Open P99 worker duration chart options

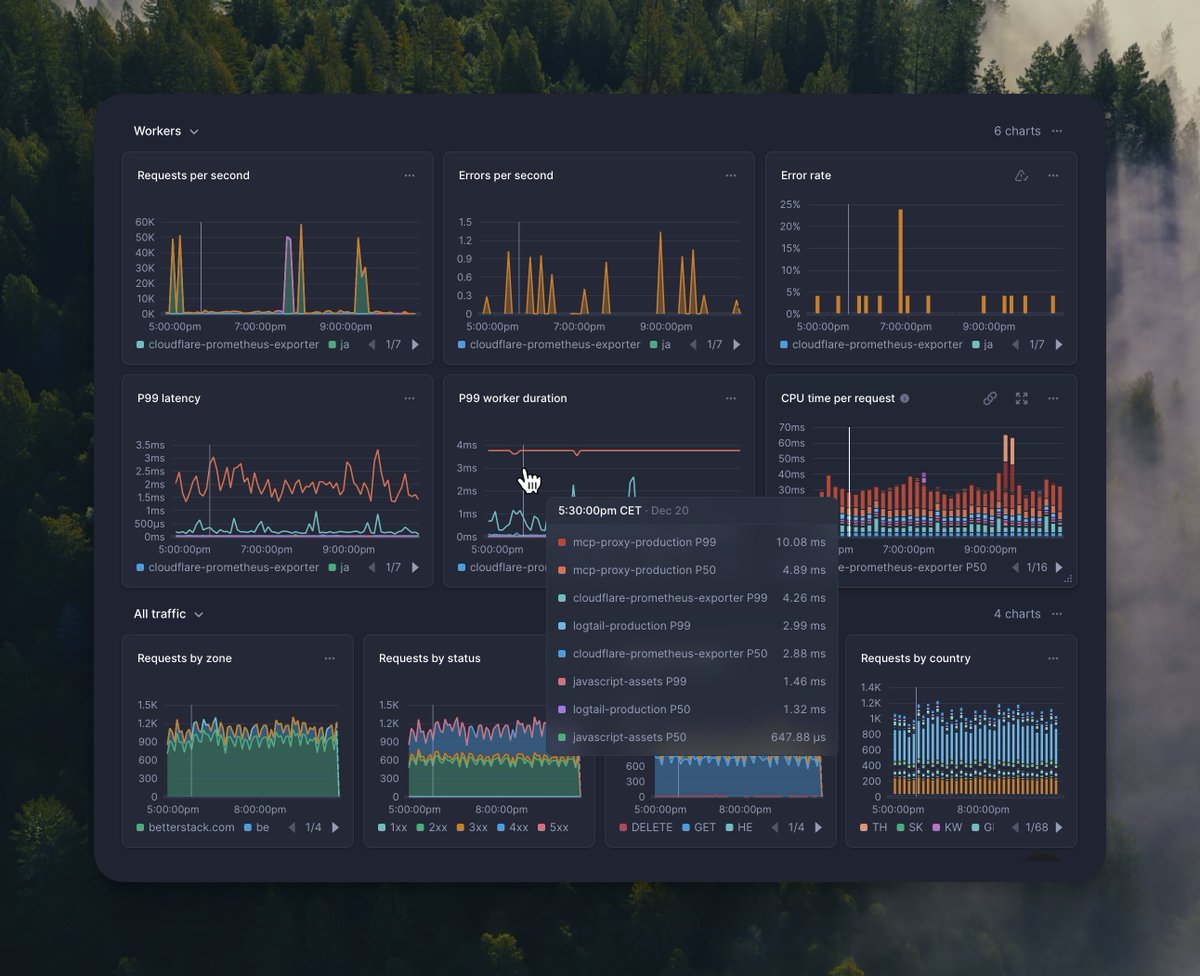coord(731,398)
